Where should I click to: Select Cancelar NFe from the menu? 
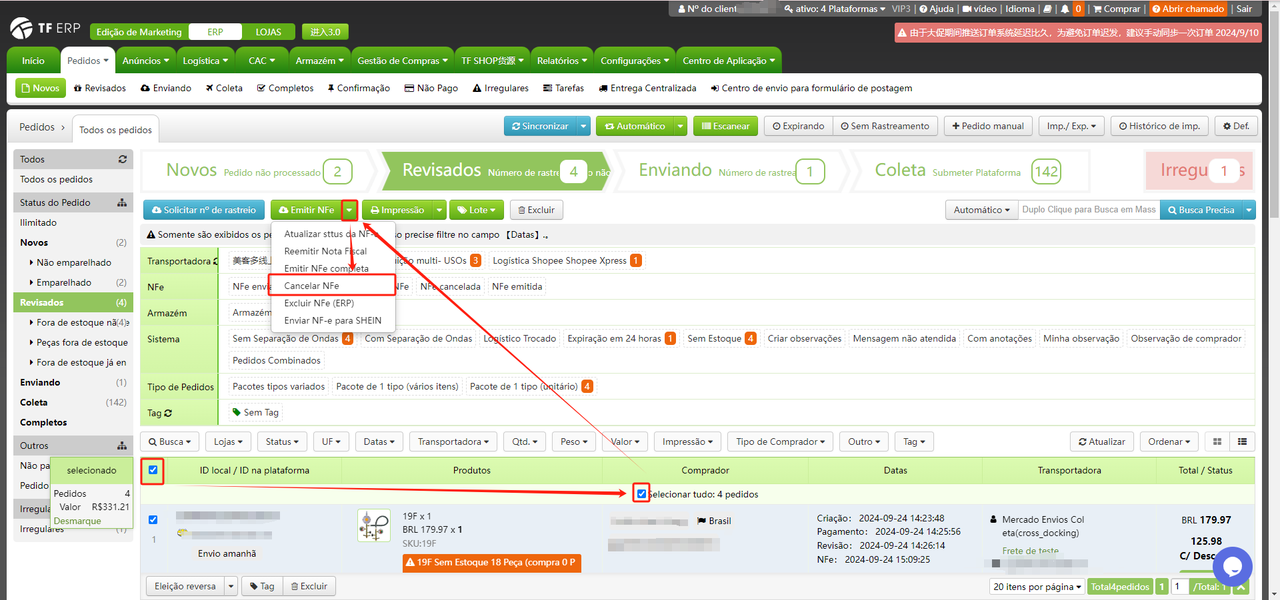point(311,286)
